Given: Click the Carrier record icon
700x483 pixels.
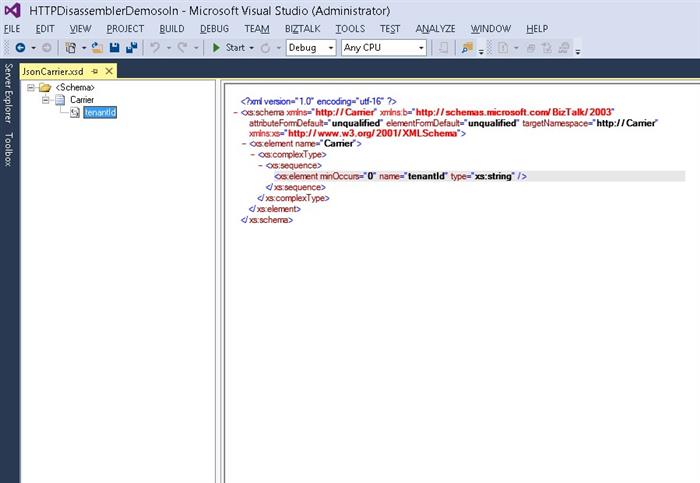Looking at the screenshot, I should click(60, 100).
